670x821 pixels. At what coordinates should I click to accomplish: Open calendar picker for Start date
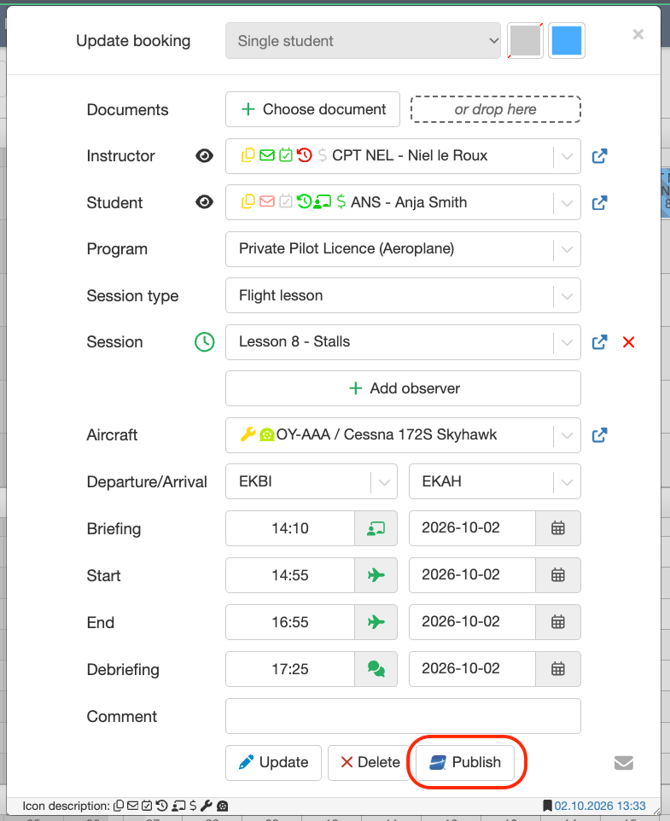(x=558, y=575)
